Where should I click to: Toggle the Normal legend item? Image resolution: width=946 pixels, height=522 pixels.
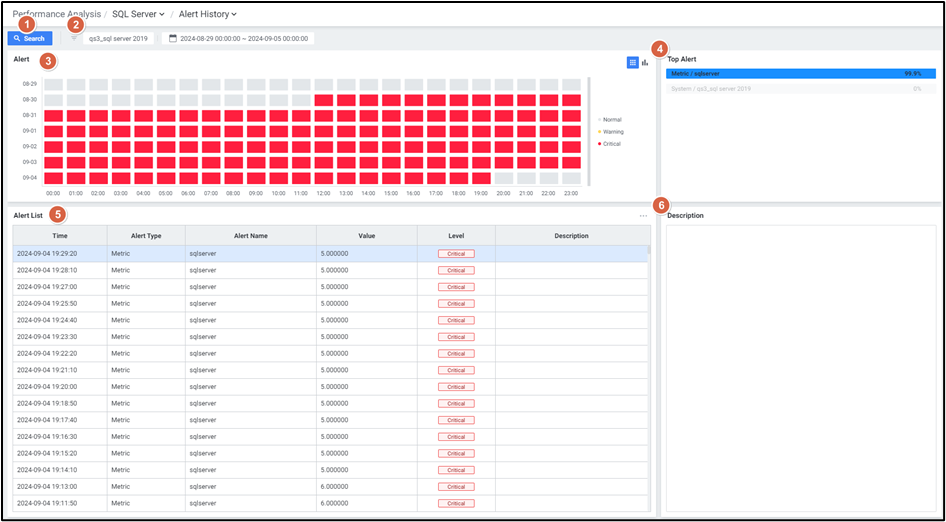click(609, 120)
